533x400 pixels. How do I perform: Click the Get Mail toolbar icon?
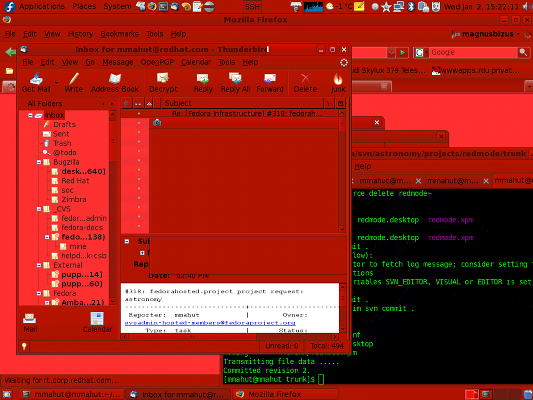pos(36,79)
